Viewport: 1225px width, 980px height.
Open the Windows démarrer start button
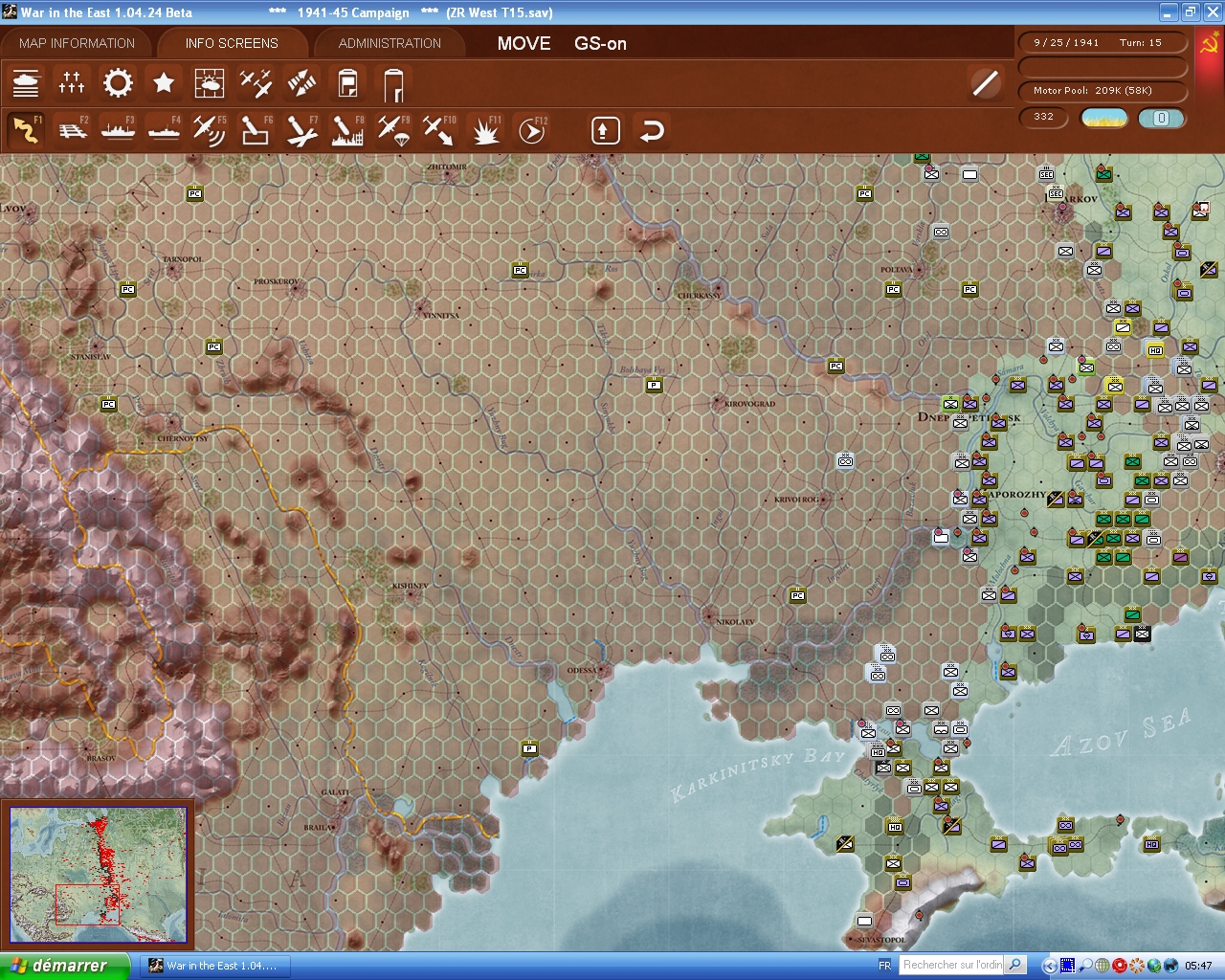click(64, 966)
